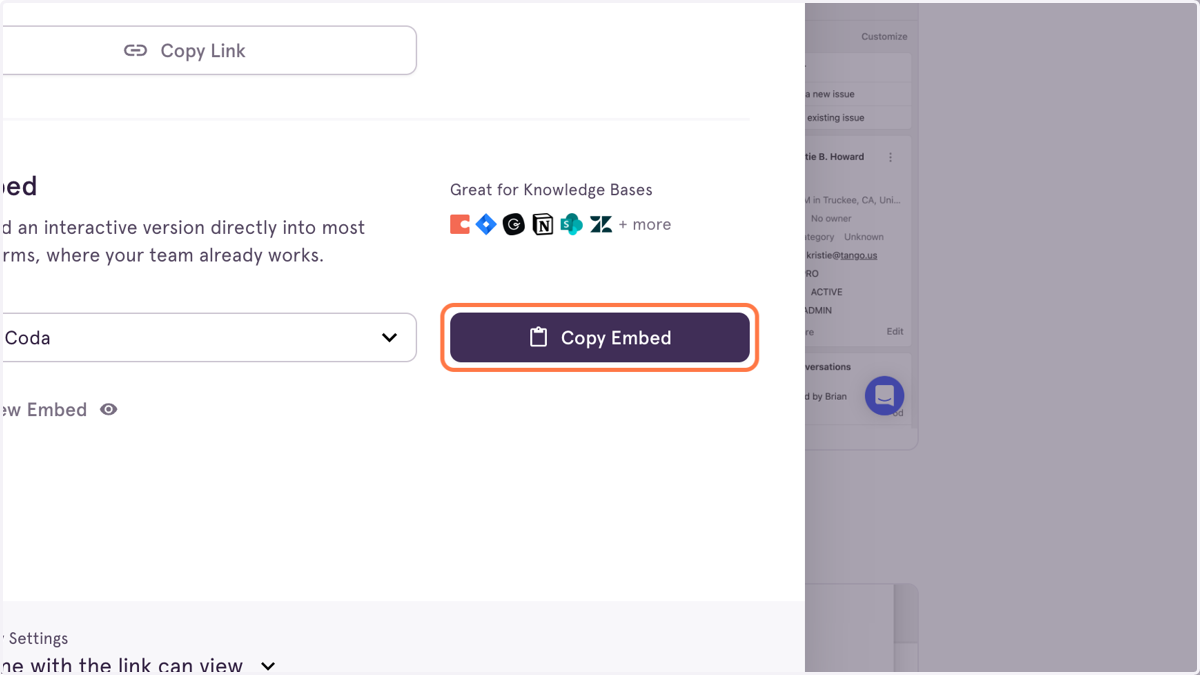Click the Coda knowledge base icon
Image resolution: width=1200 pixels, height=675 pixels.
(x=460, y=224)
